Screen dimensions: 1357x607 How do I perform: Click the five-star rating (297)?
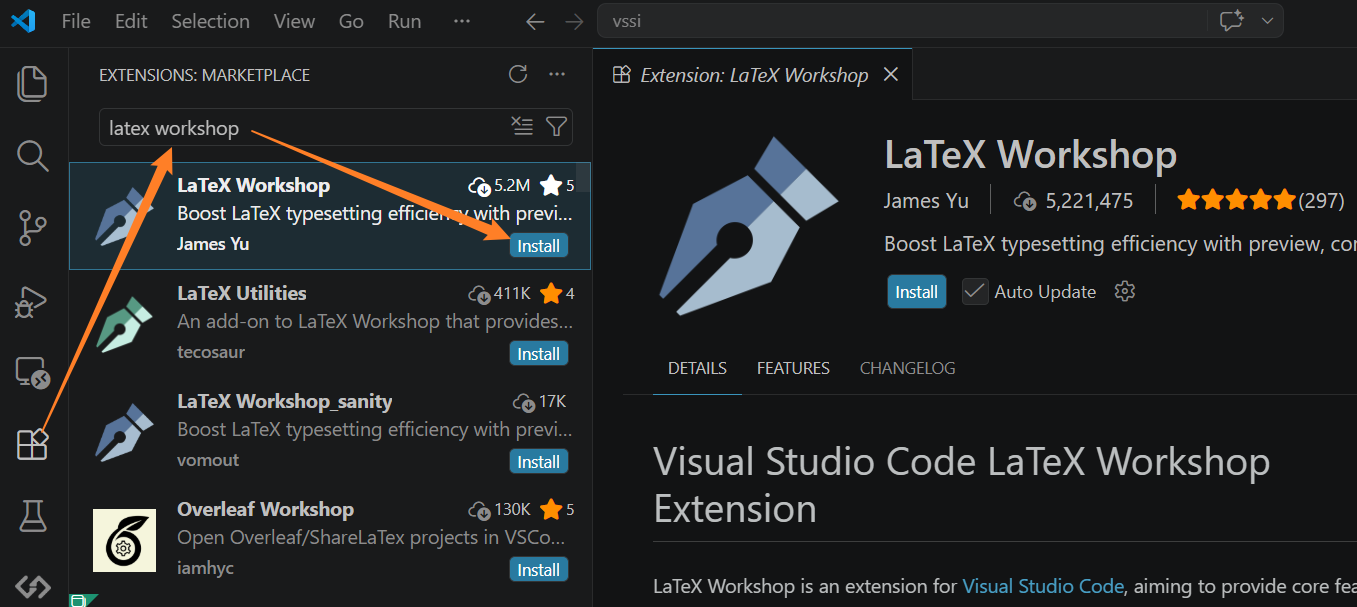(x=1260, y=200)
